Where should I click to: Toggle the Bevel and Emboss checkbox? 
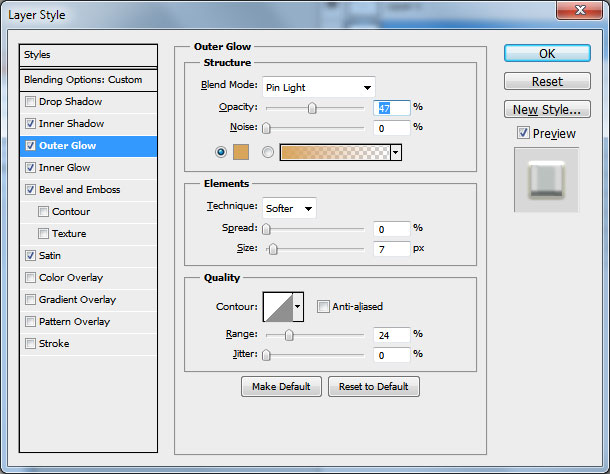[30, 190]
